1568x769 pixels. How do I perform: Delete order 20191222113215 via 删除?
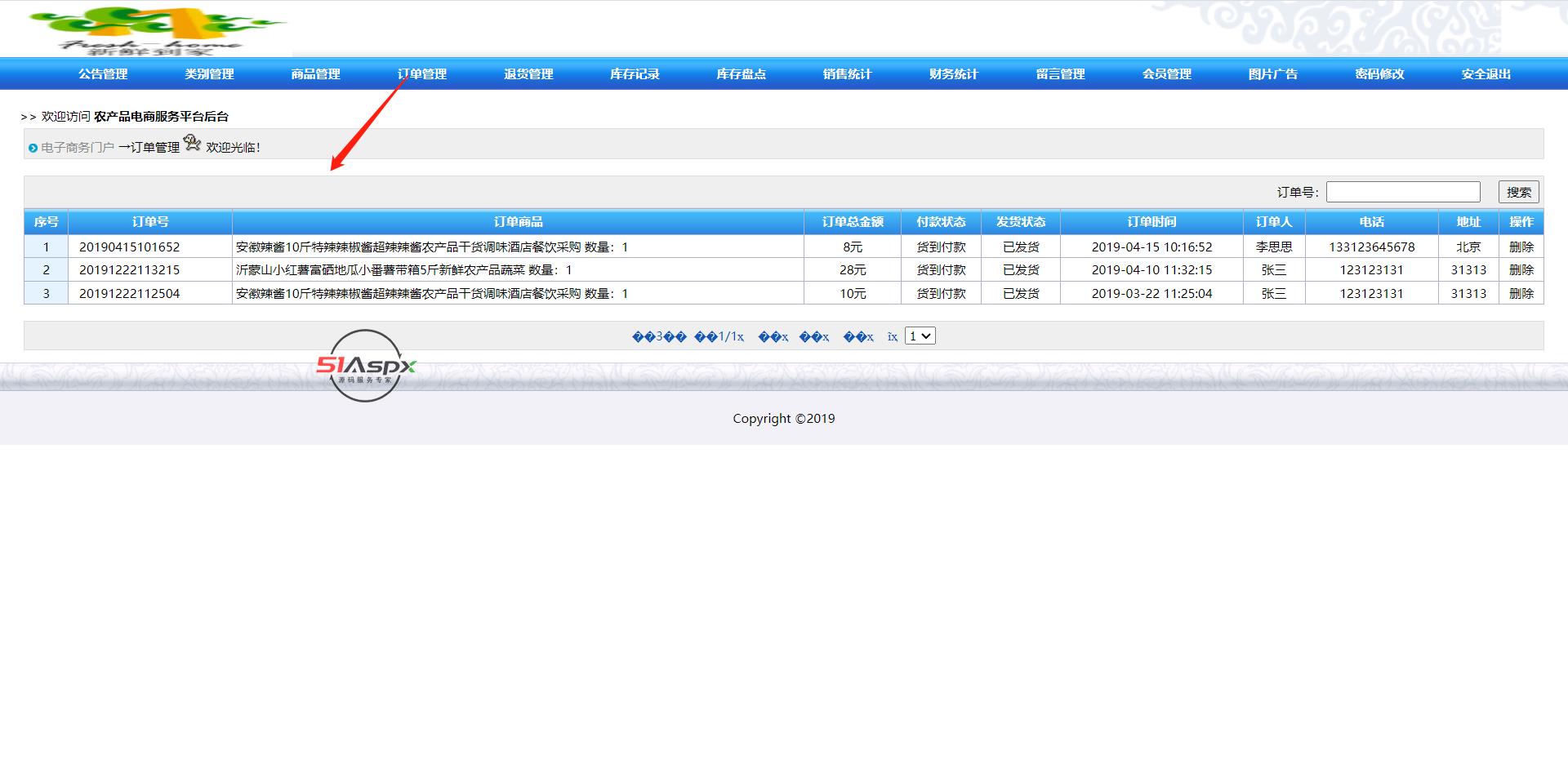tap(1521, 269)
